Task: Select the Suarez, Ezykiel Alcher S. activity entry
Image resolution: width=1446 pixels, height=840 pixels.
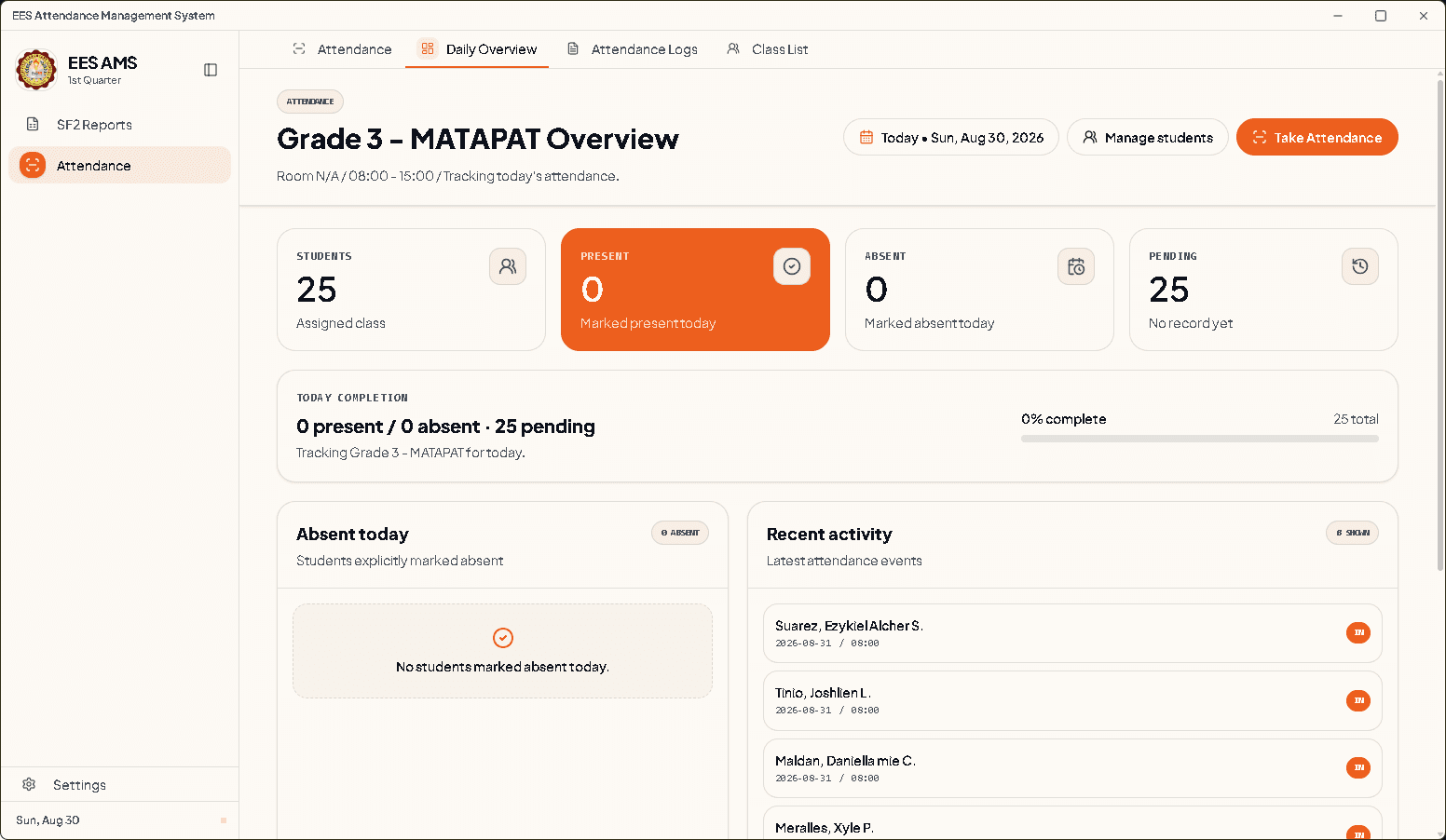Action: [x=1072, y=633]
